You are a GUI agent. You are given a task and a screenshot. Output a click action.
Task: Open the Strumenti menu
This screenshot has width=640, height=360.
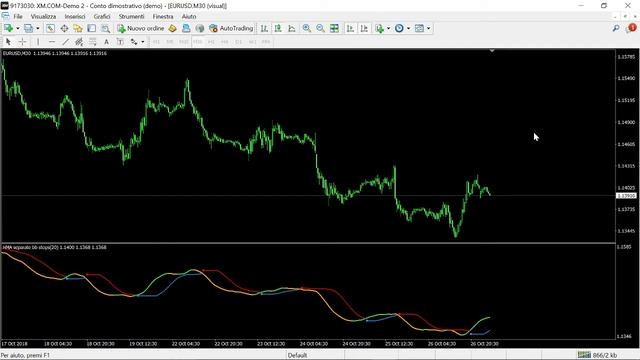click(x=131, y=16)
